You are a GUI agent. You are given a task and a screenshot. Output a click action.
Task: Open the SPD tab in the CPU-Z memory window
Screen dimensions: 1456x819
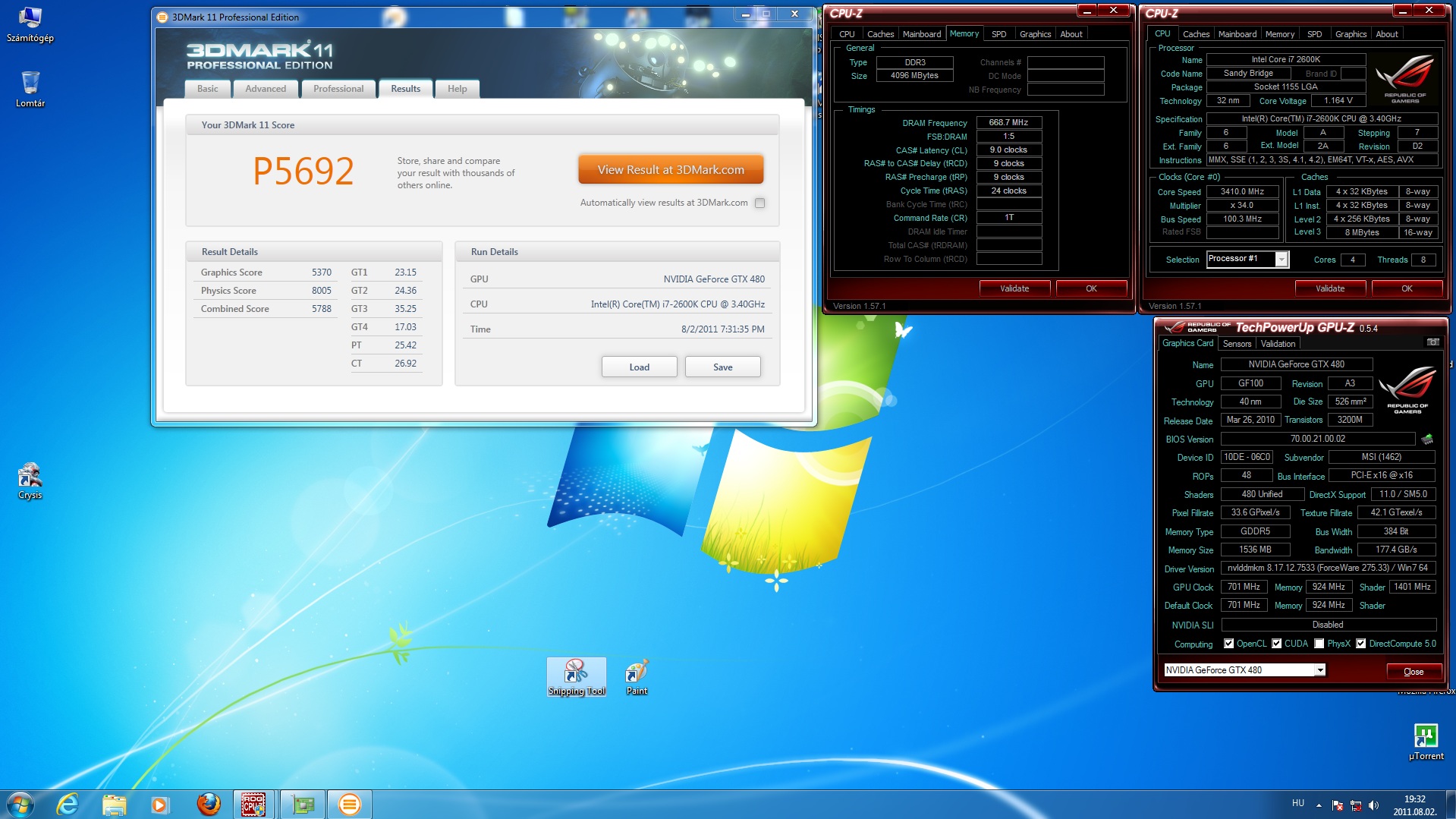pos(999,34)
